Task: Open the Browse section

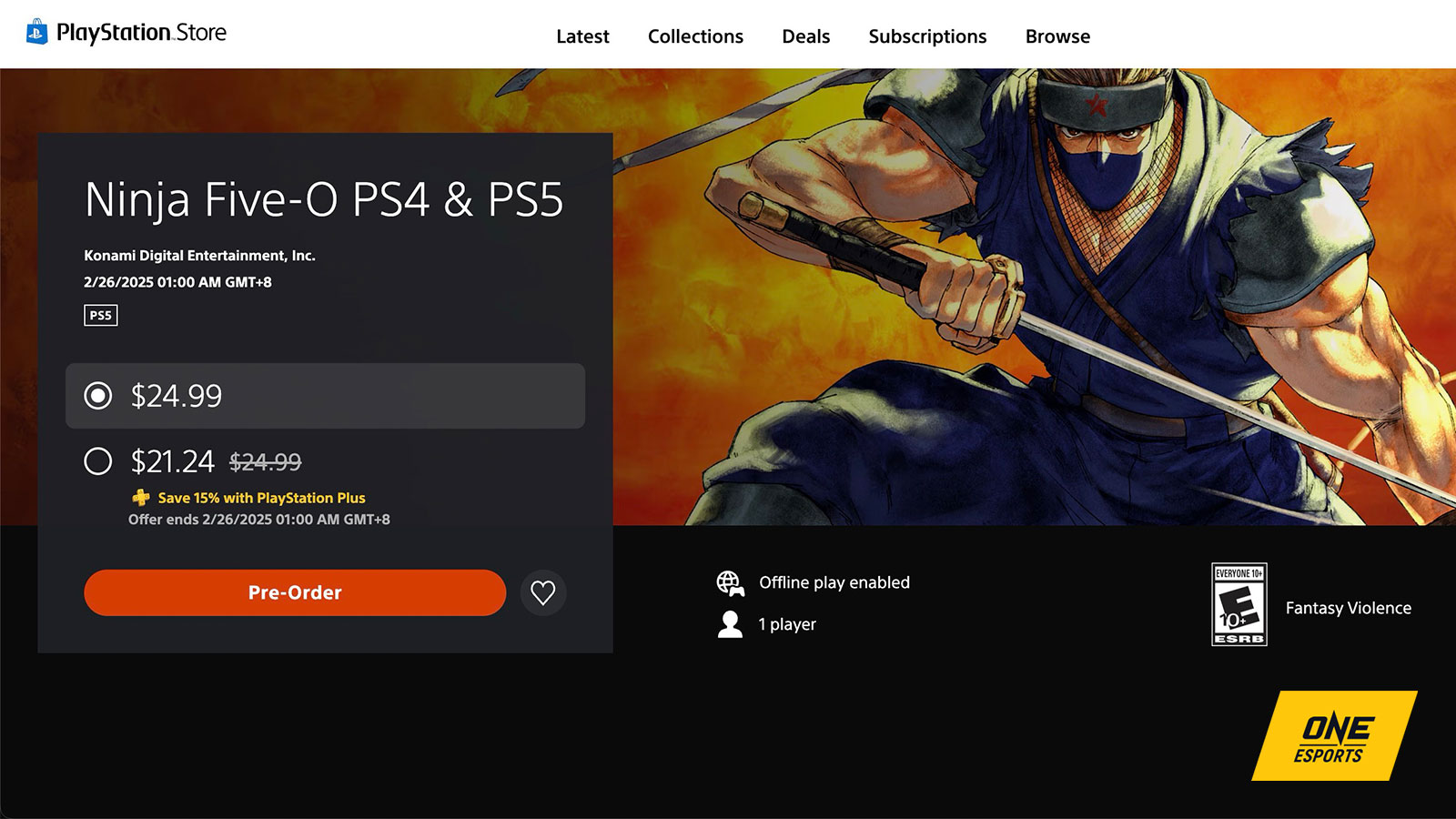Action: click(1057, 36)
